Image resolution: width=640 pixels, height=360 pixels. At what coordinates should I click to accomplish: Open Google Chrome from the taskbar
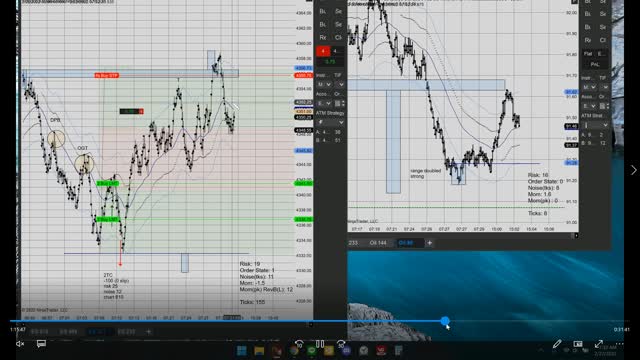[x=294, y=351]
